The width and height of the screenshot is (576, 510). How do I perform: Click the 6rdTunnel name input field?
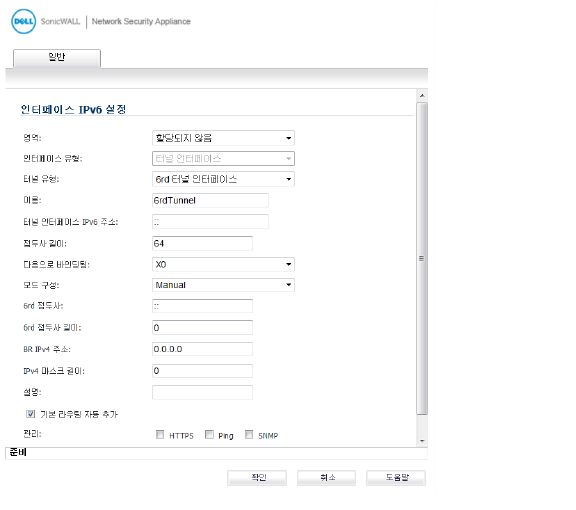tap(210, 201)
